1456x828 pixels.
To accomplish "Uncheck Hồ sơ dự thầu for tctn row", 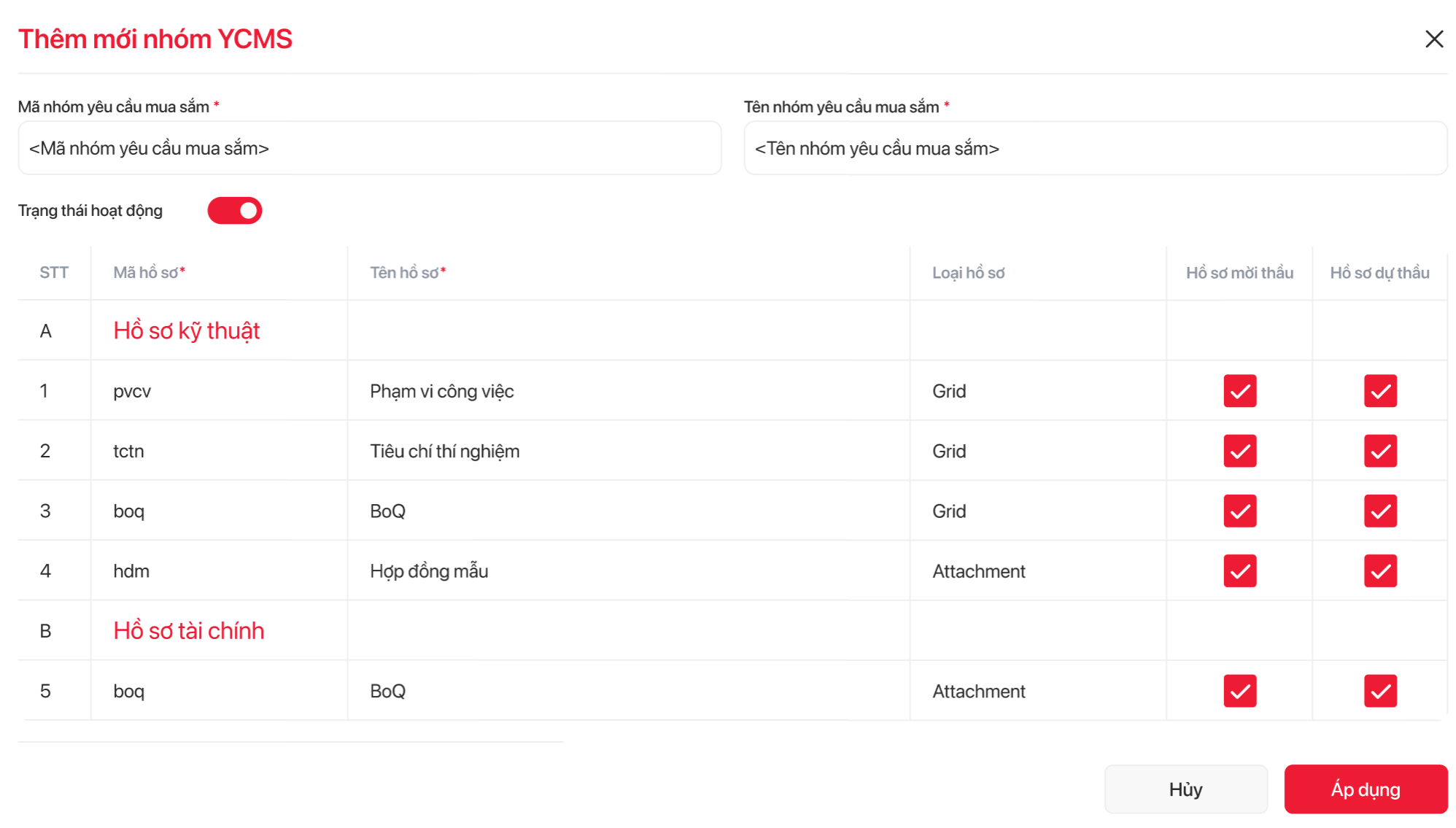I will tap(1379, 451).
